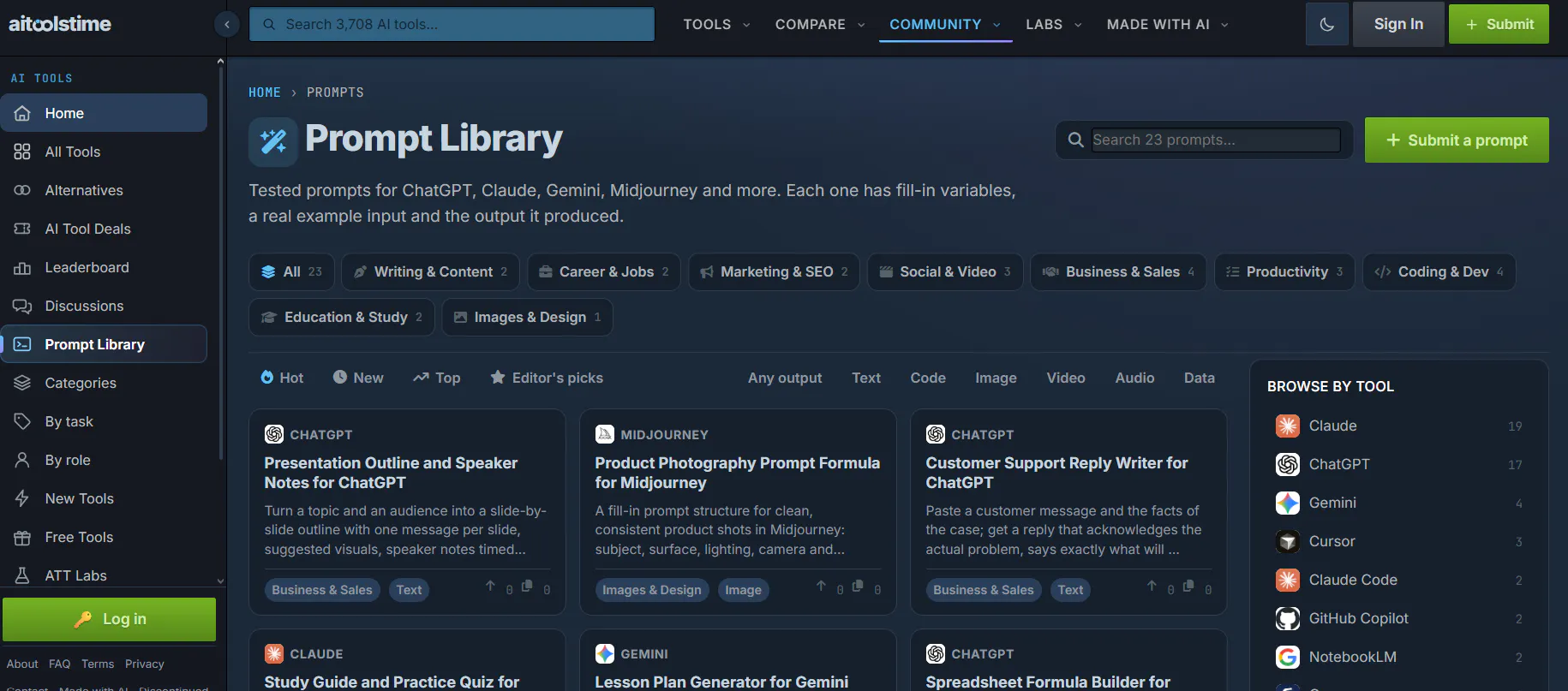Click the green Submit button
Screen dimensions: 1568x691
pos(1499,24)
